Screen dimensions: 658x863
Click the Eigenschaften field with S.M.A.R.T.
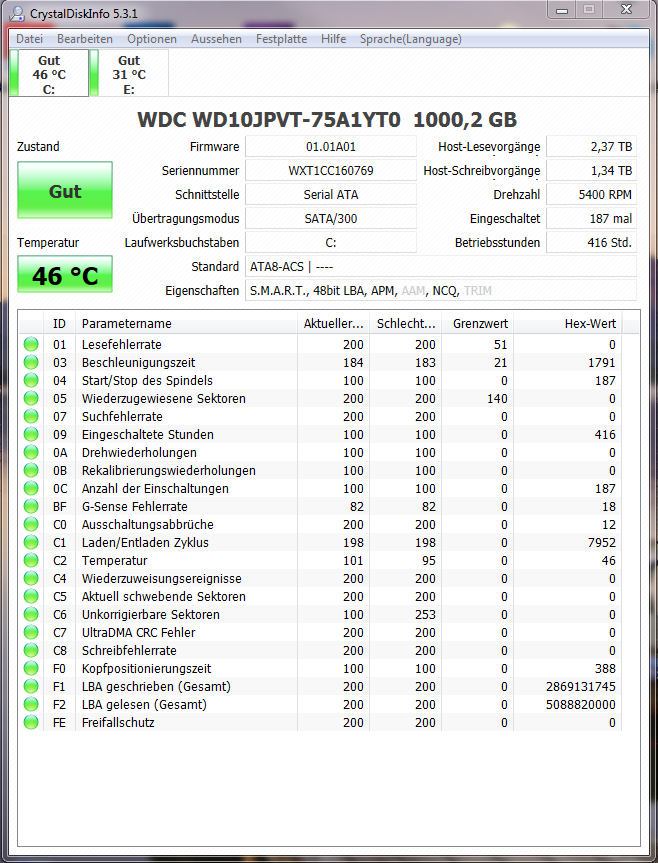441,291
